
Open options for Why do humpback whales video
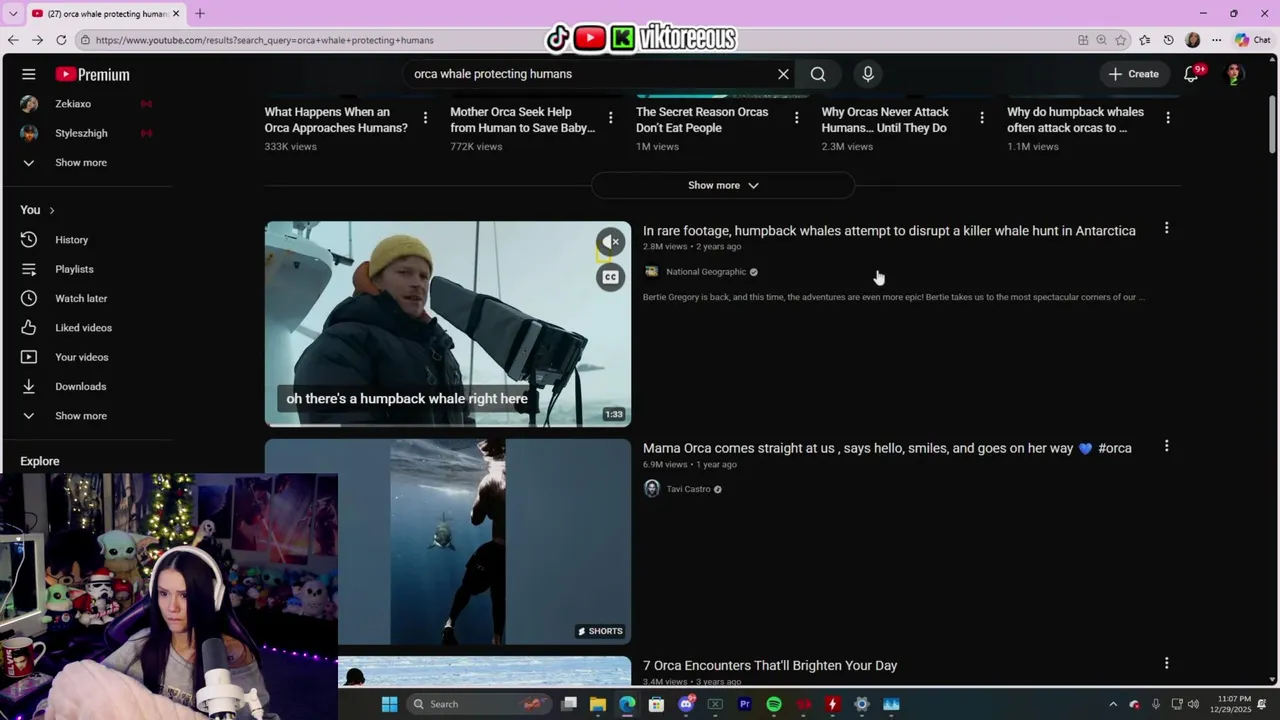click(1168, 118)
